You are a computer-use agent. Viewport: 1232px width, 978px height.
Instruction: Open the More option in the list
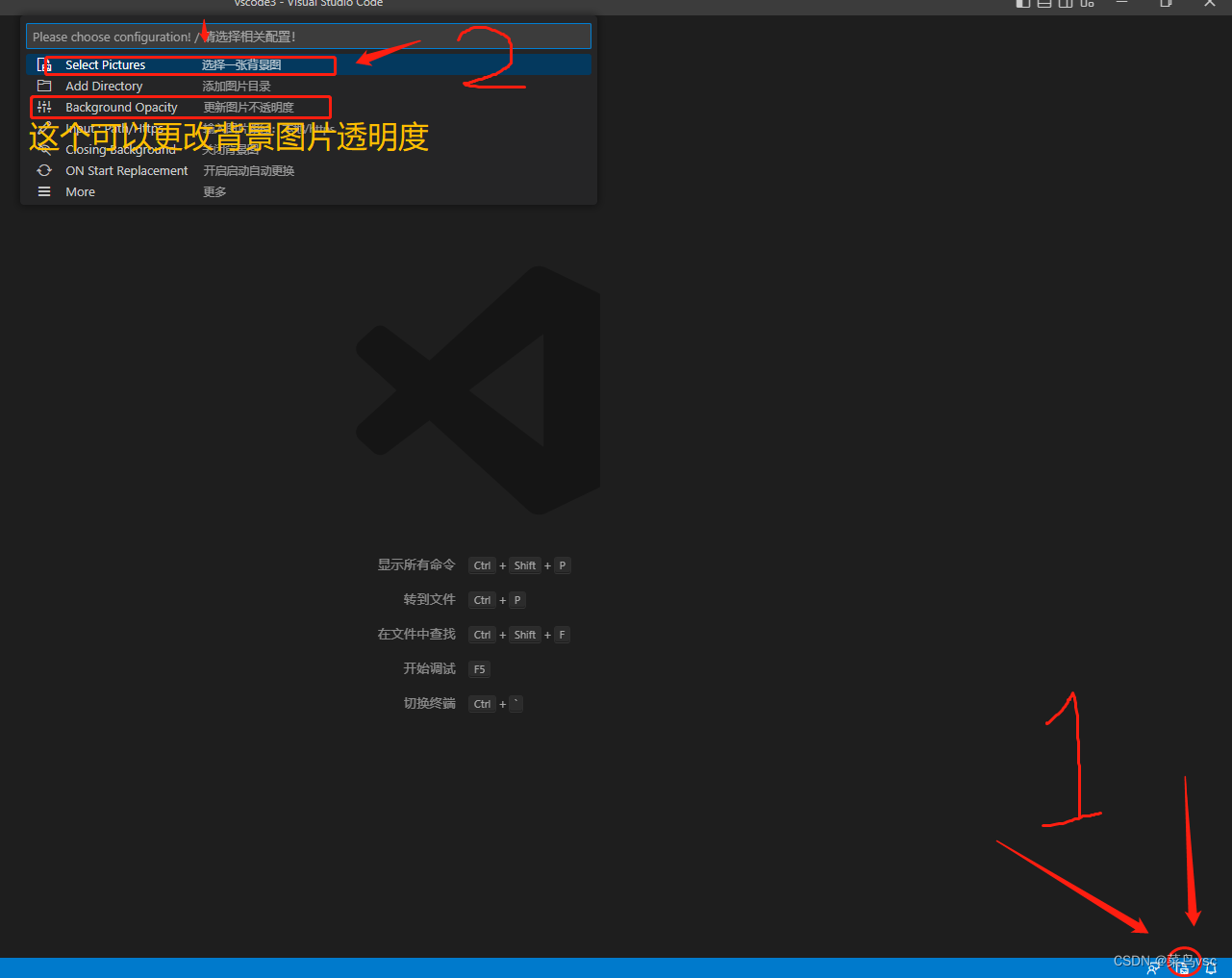click(x=309, y=191)
